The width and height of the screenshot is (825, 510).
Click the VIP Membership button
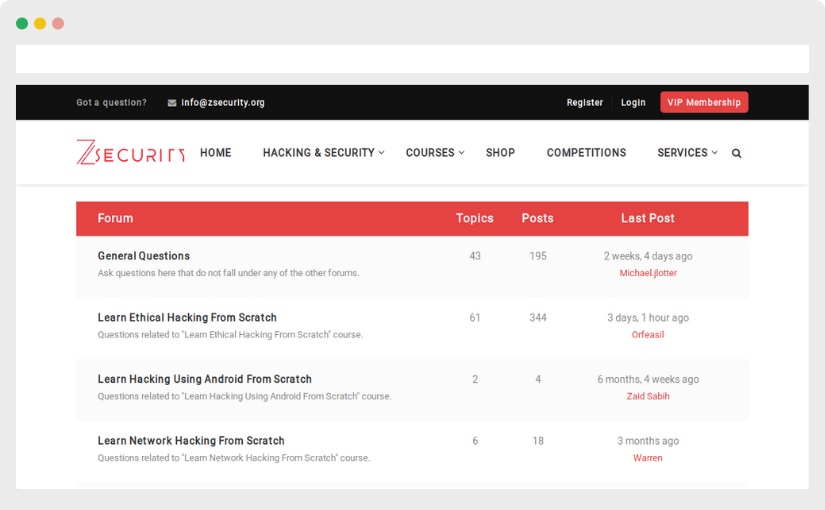click(704, 102)
